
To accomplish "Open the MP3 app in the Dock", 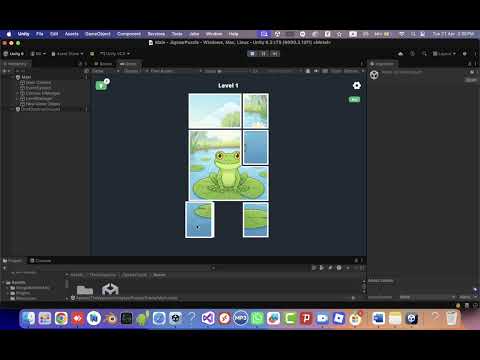I will click(x=241, y=318).
